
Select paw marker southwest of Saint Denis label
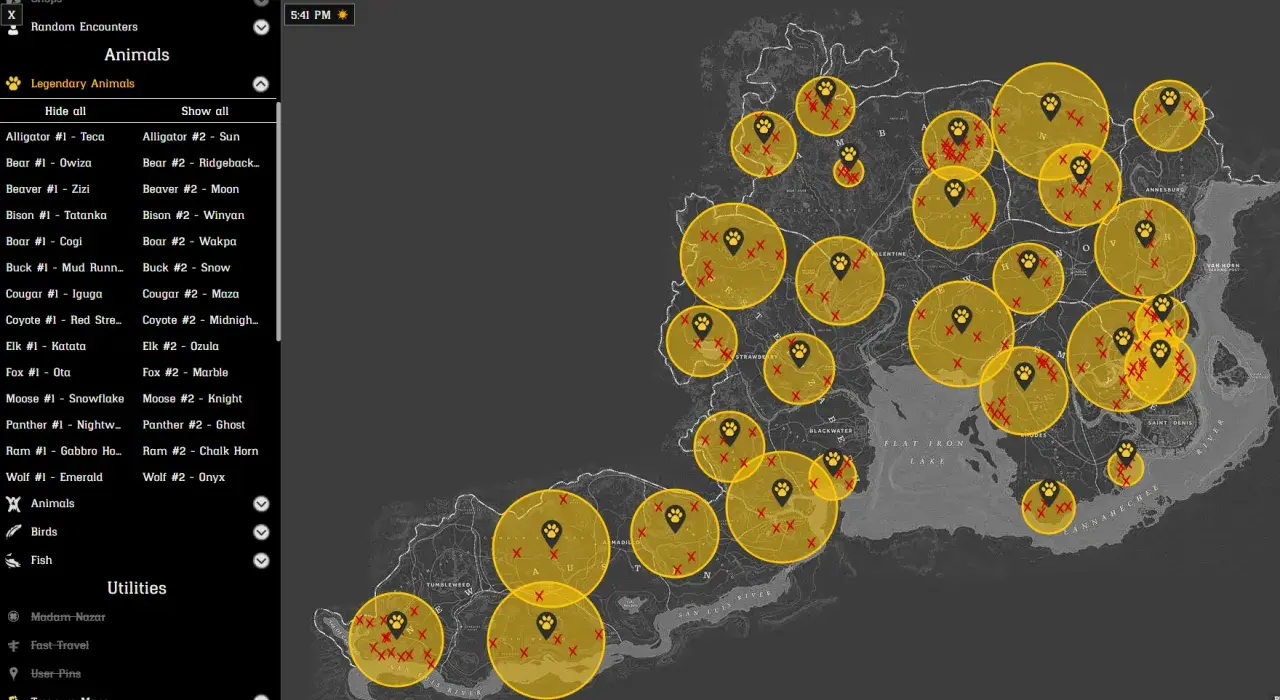(1126, 453)
